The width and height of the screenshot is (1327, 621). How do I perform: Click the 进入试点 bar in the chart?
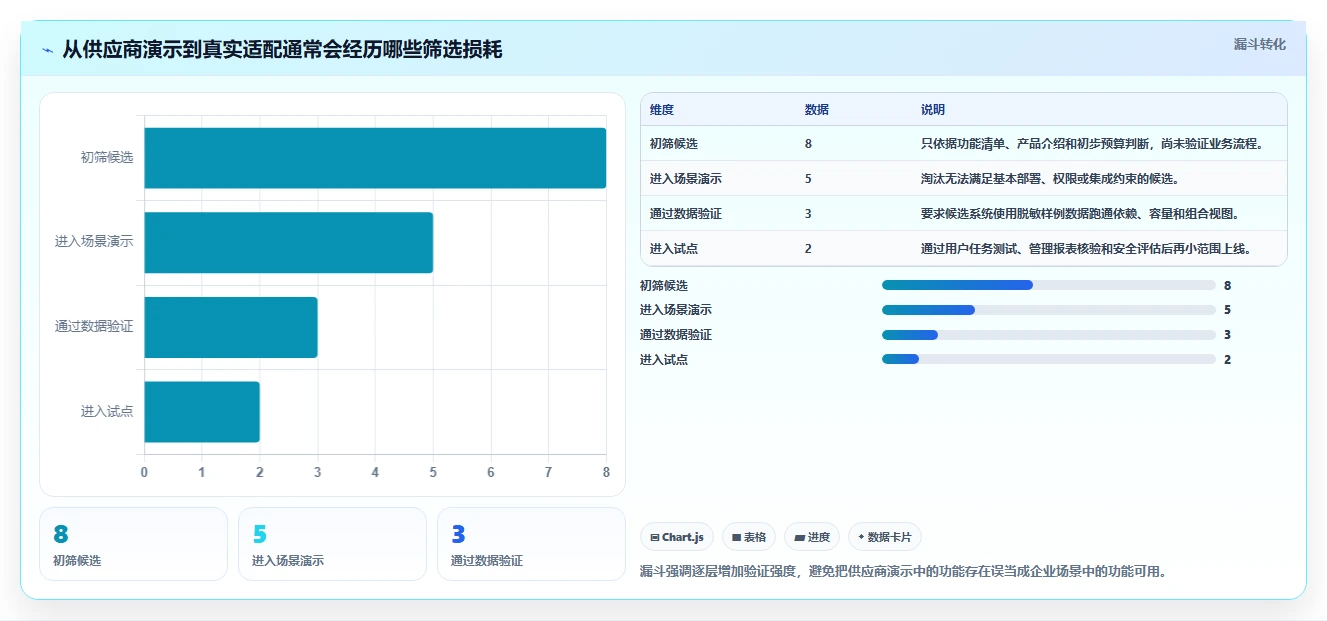point(202,411)
